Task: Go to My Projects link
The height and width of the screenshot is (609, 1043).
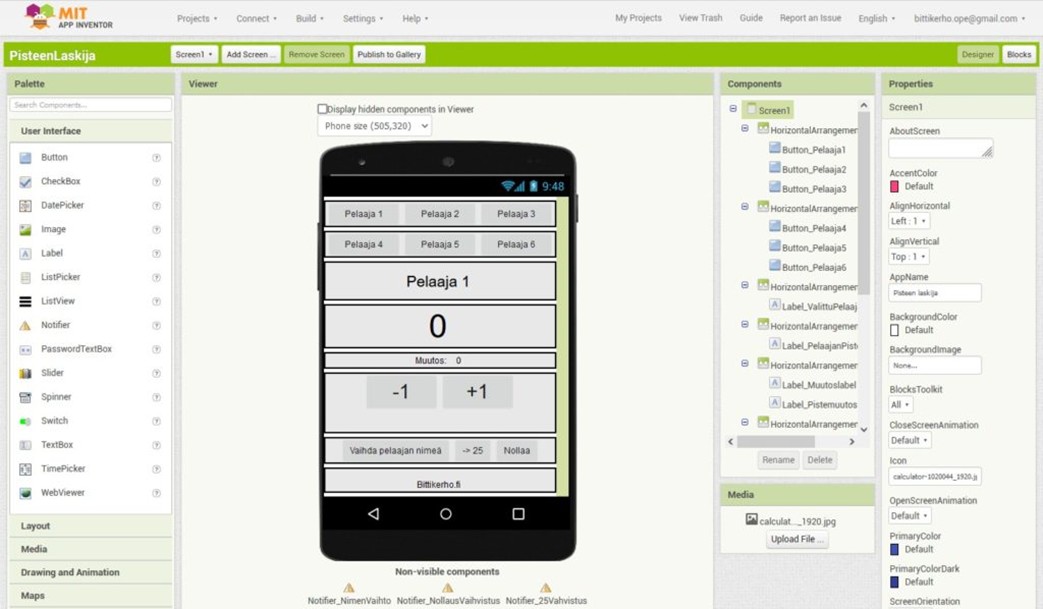Action: click(638, 18)
